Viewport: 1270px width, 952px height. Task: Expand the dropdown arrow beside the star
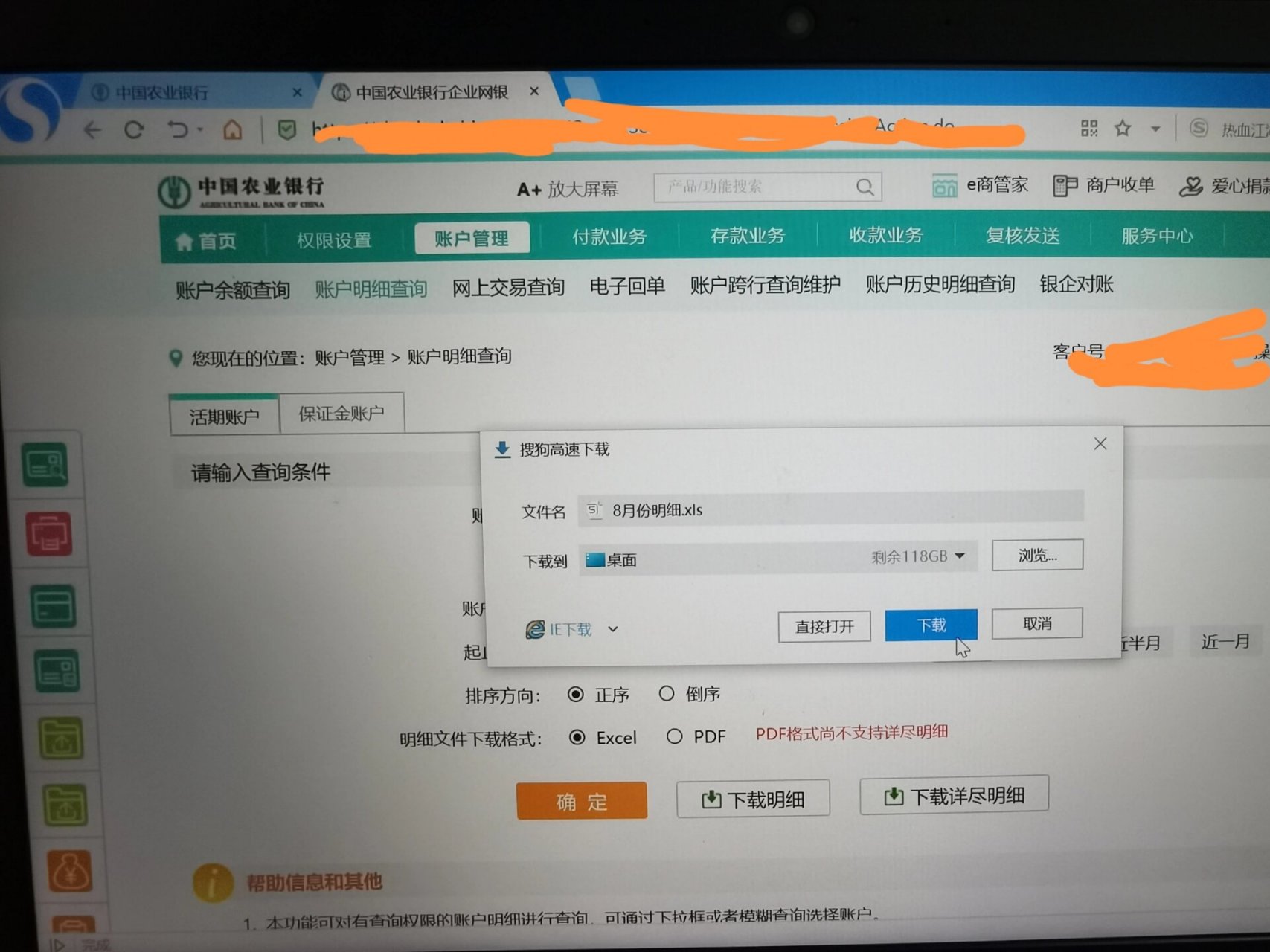[1155, 129]
